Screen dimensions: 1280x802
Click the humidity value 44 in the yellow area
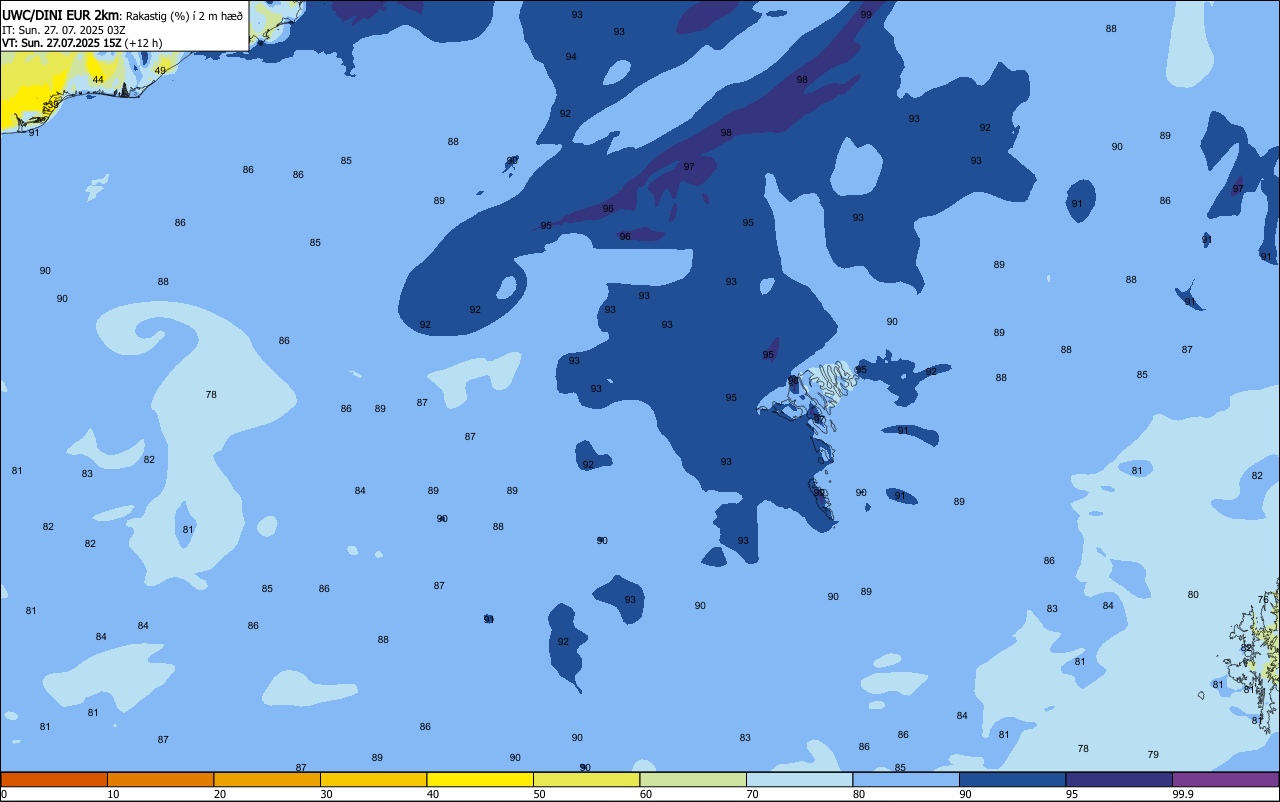pyautogui.click(x=98, y=79)
